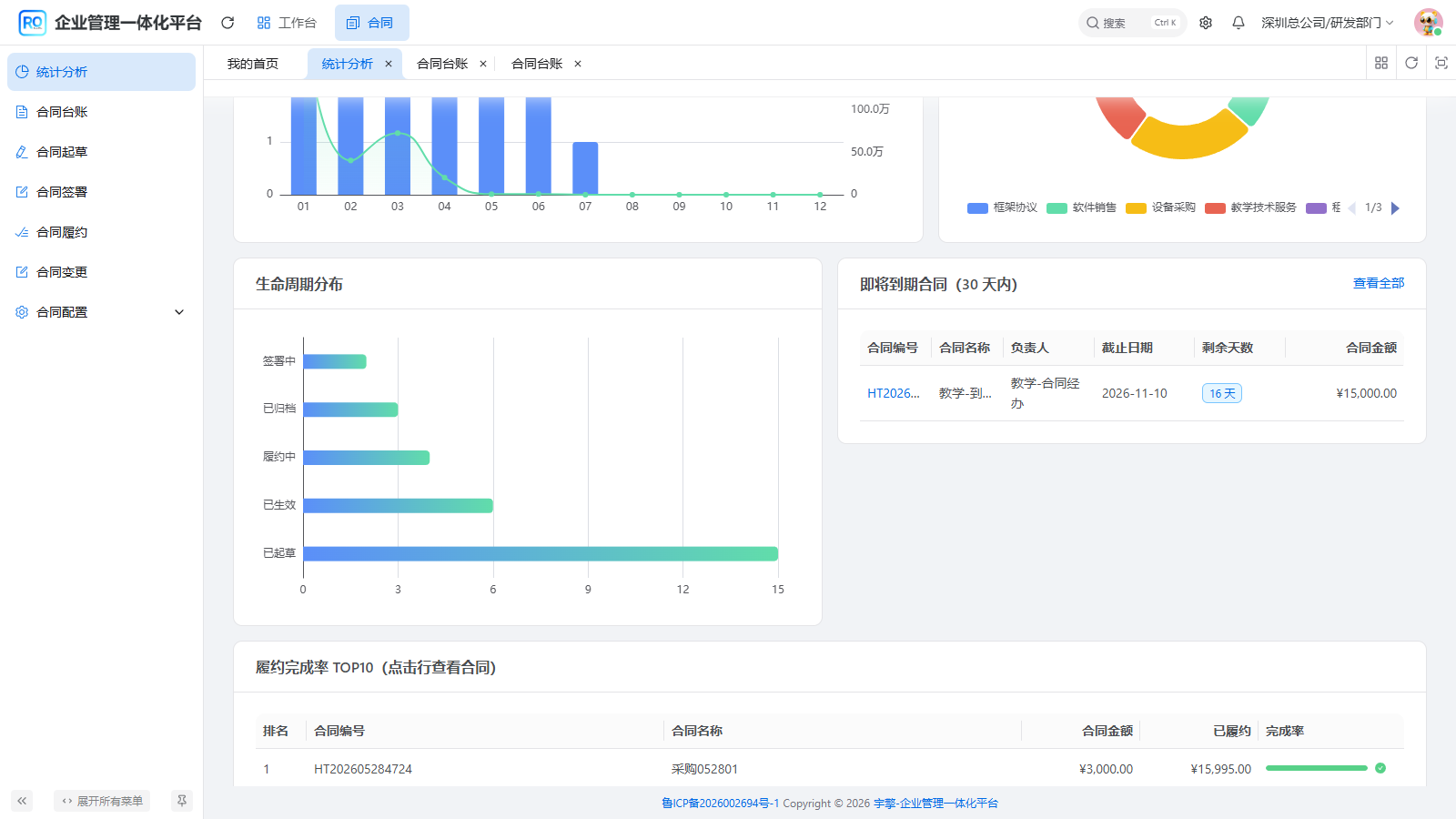Open 合同签署 in sidebar

101,192
